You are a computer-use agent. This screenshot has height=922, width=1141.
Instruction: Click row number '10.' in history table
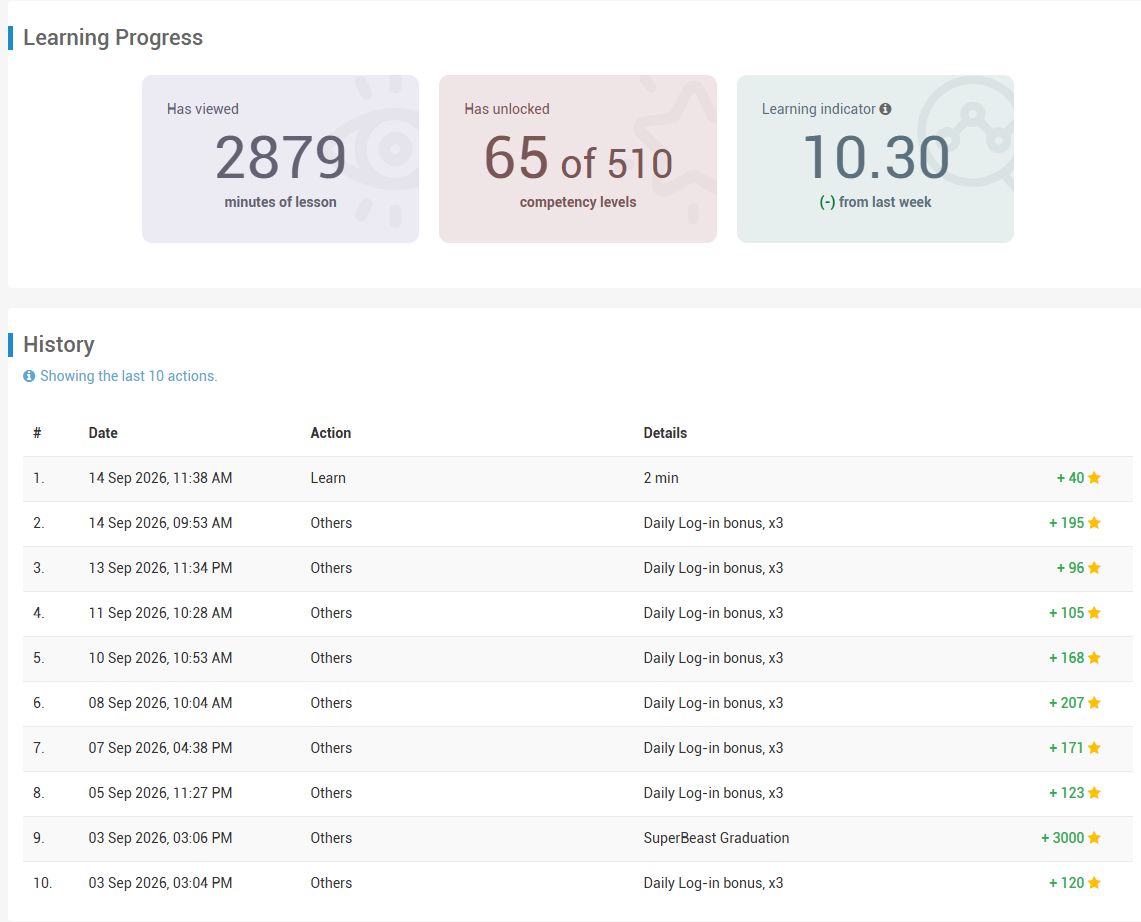pos(42,883)
